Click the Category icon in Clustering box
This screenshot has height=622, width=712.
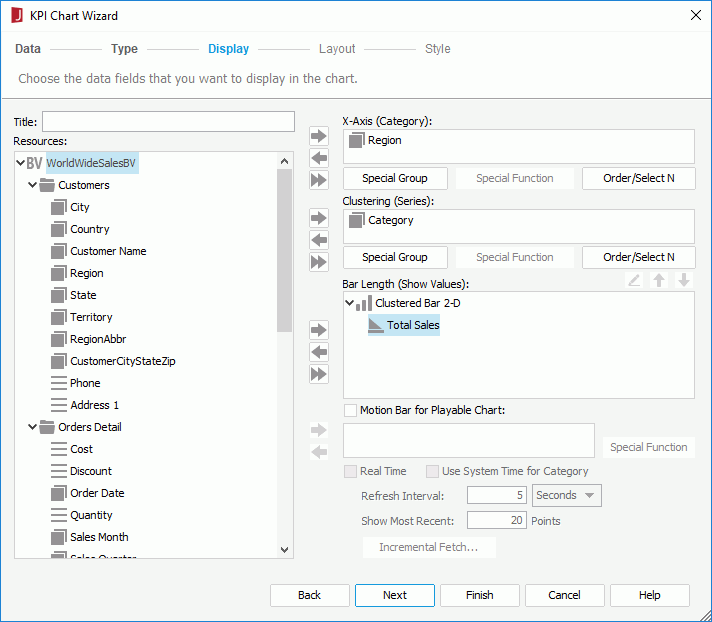(356, 220)
